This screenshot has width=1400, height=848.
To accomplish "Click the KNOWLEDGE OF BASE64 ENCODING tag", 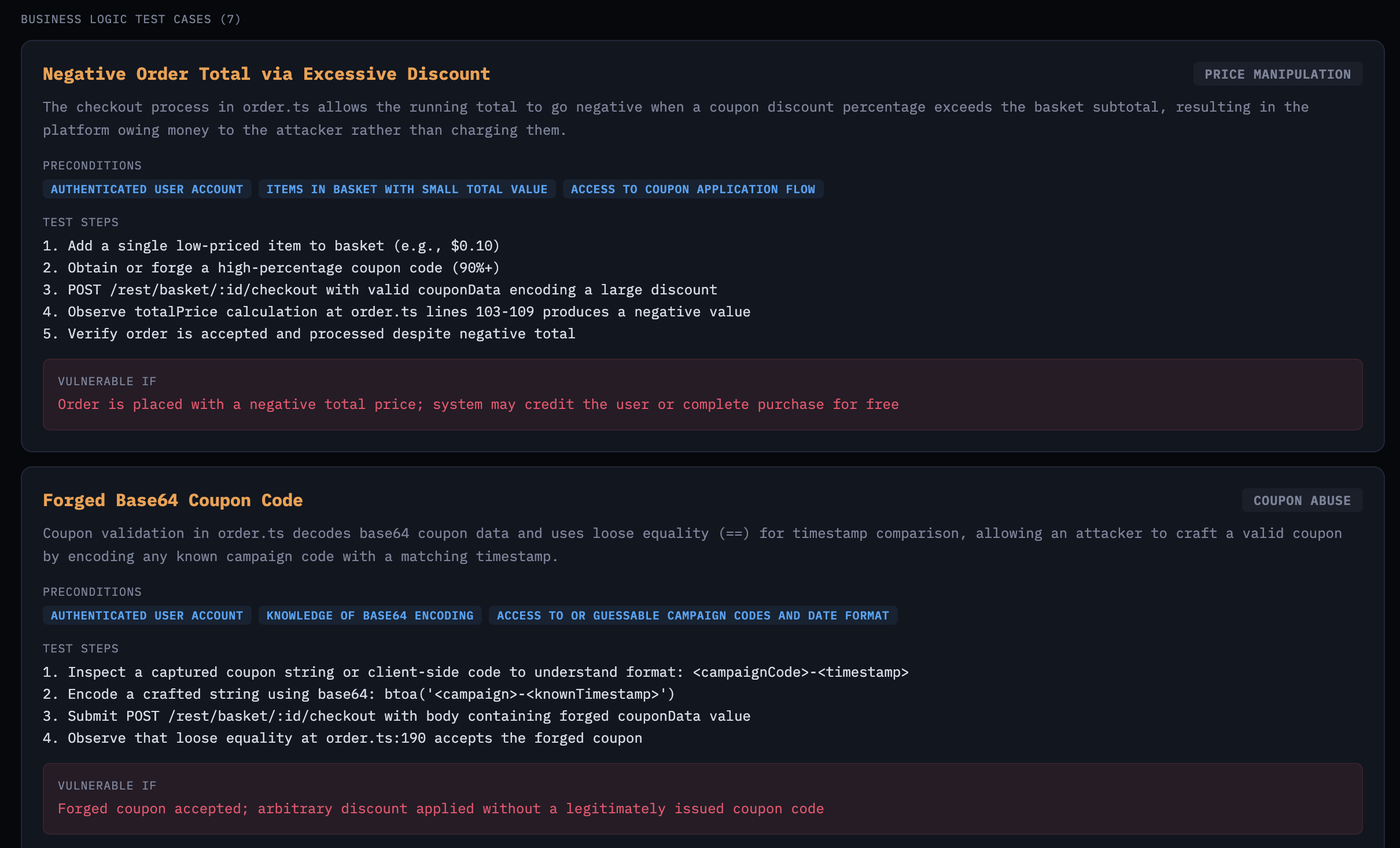I will point(370,616).
